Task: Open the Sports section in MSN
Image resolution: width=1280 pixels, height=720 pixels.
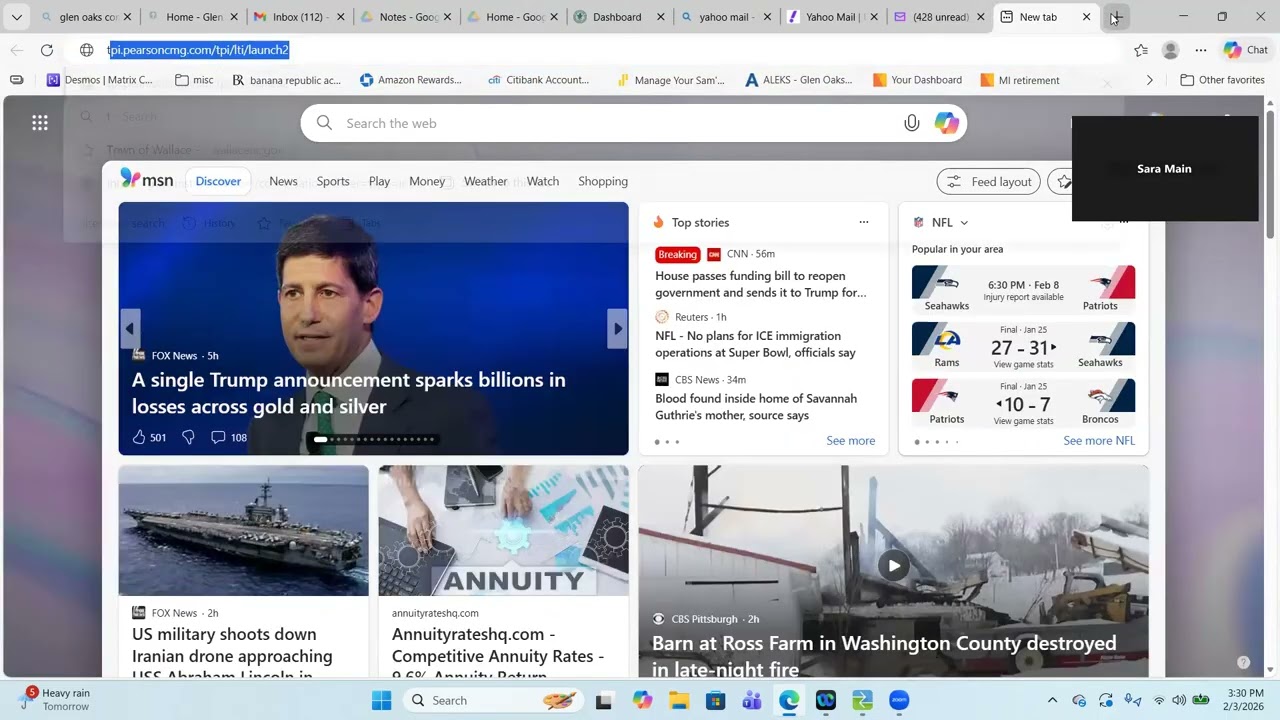Action: (333, 181)
